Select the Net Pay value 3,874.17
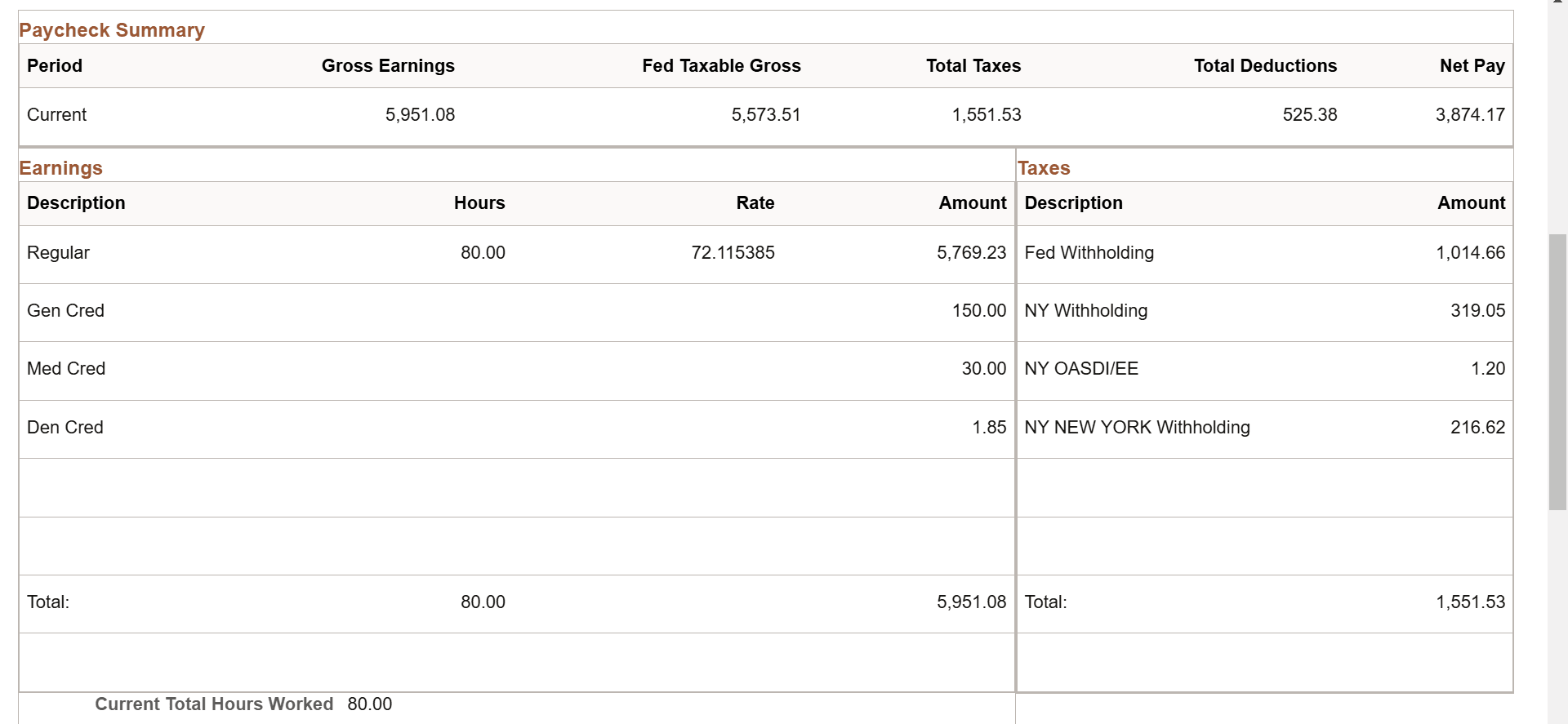1568x724 pixels. pyautogui.click(x=1470, y=115)
